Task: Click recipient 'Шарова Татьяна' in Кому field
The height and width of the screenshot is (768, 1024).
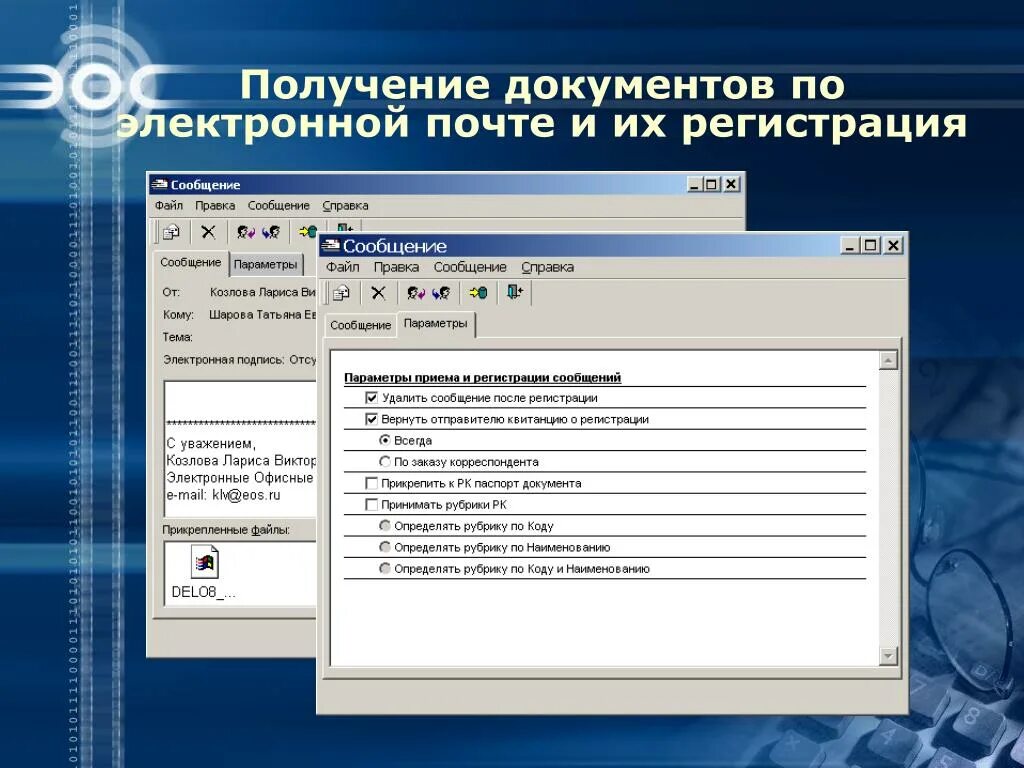Action: pyautogui.click(x=263, y=315)
